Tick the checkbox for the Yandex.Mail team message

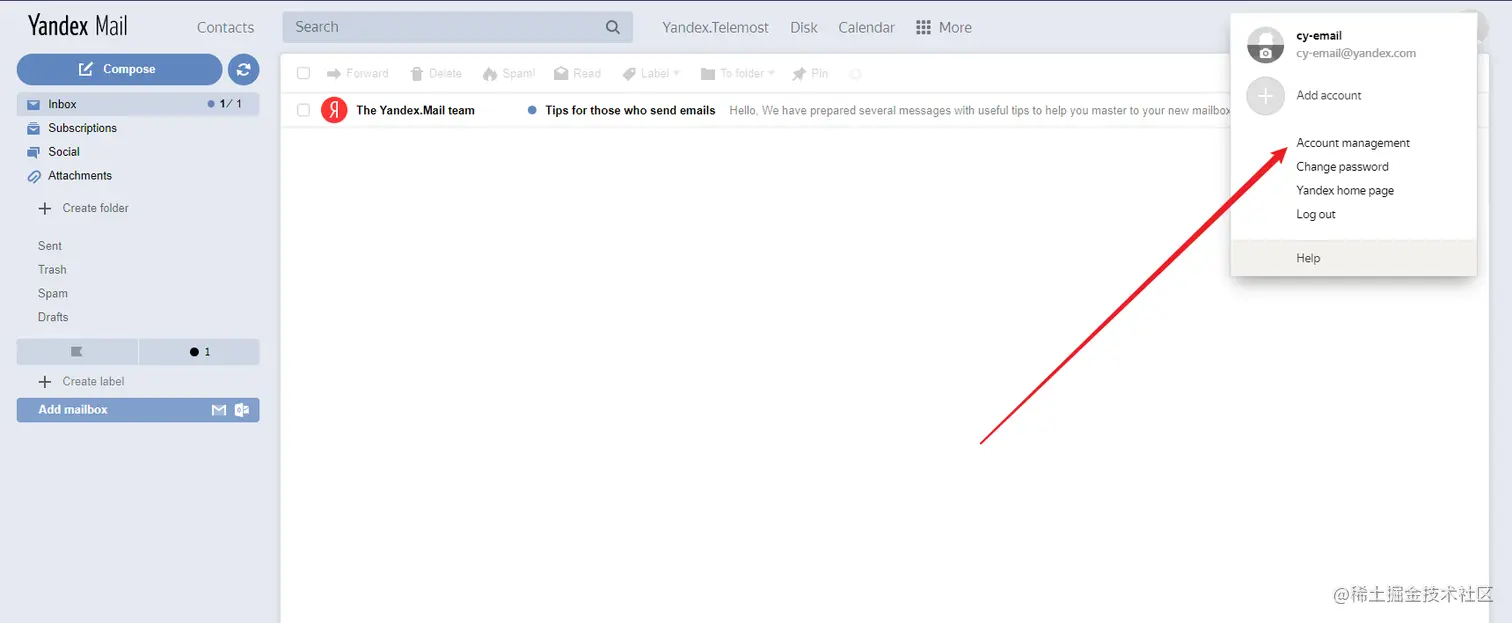[304, 110]
